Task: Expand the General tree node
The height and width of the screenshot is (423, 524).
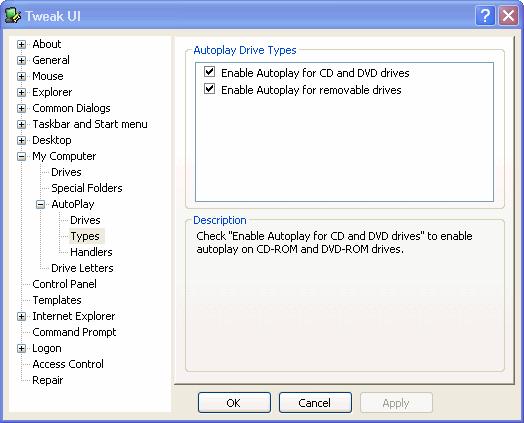Action: tap(21, 60)
